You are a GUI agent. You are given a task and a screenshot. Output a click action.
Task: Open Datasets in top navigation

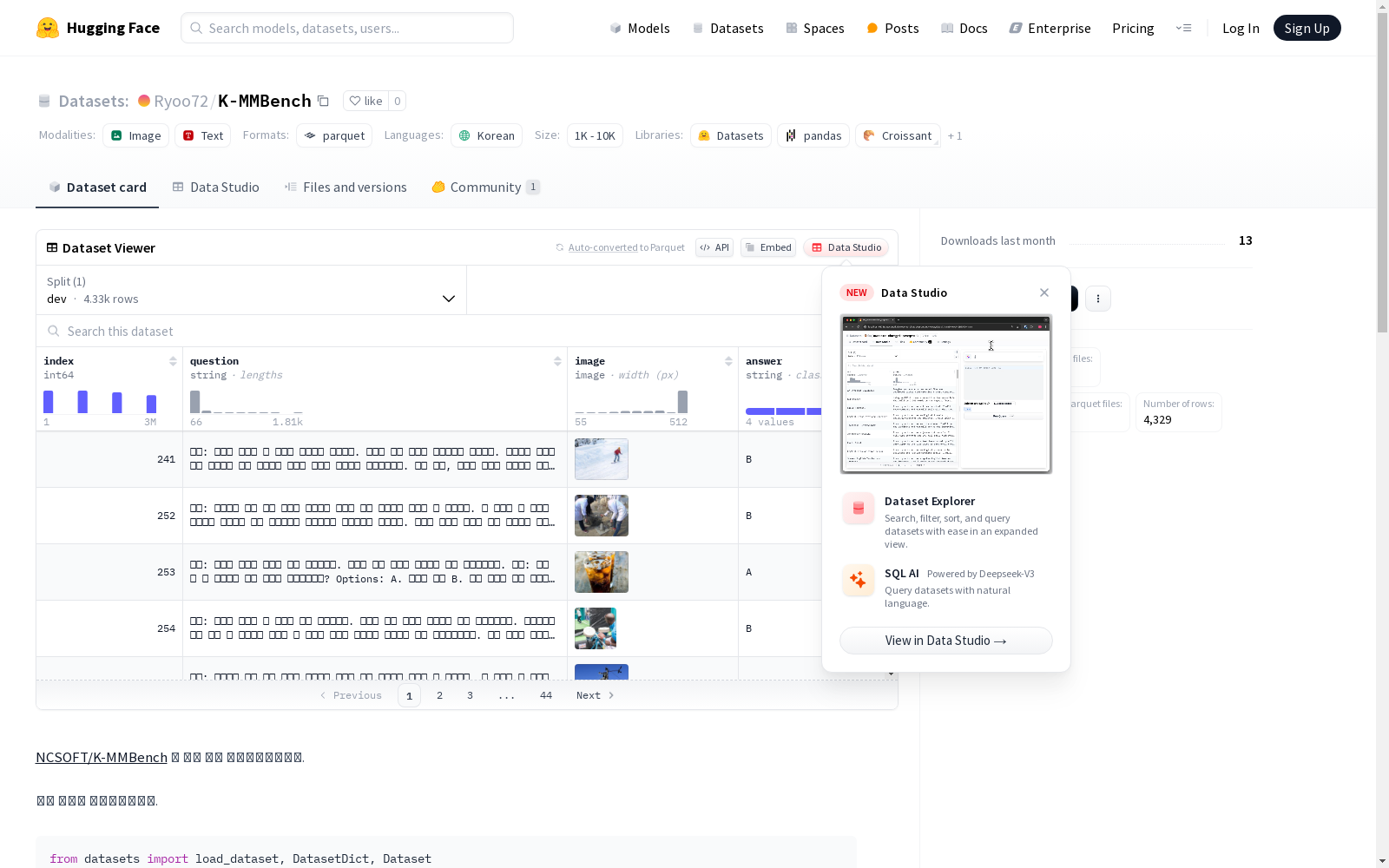(x=727, y=28)
